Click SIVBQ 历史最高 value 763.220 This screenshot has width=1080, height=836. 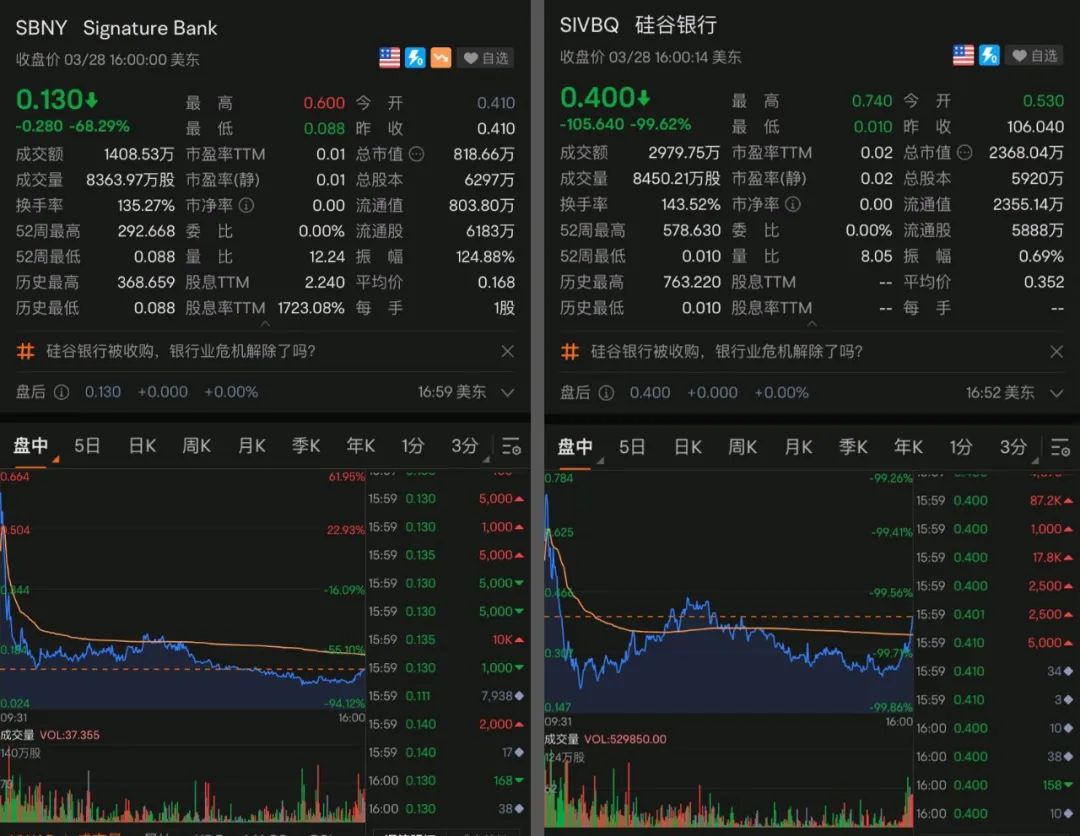point(692,282)
